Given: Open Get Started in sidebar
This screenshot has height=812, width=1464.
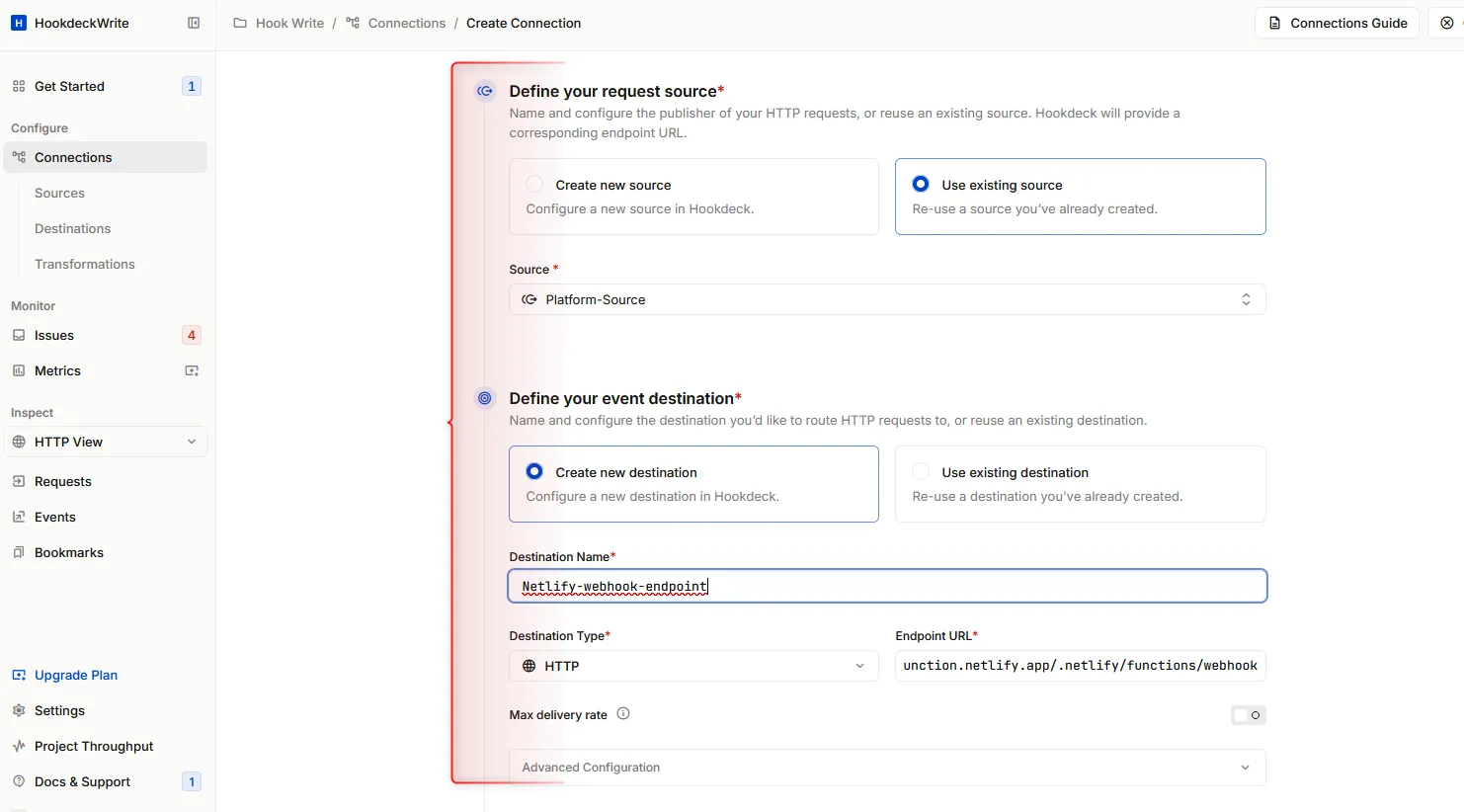Looking at the screenshot, I should coord(106,86).
